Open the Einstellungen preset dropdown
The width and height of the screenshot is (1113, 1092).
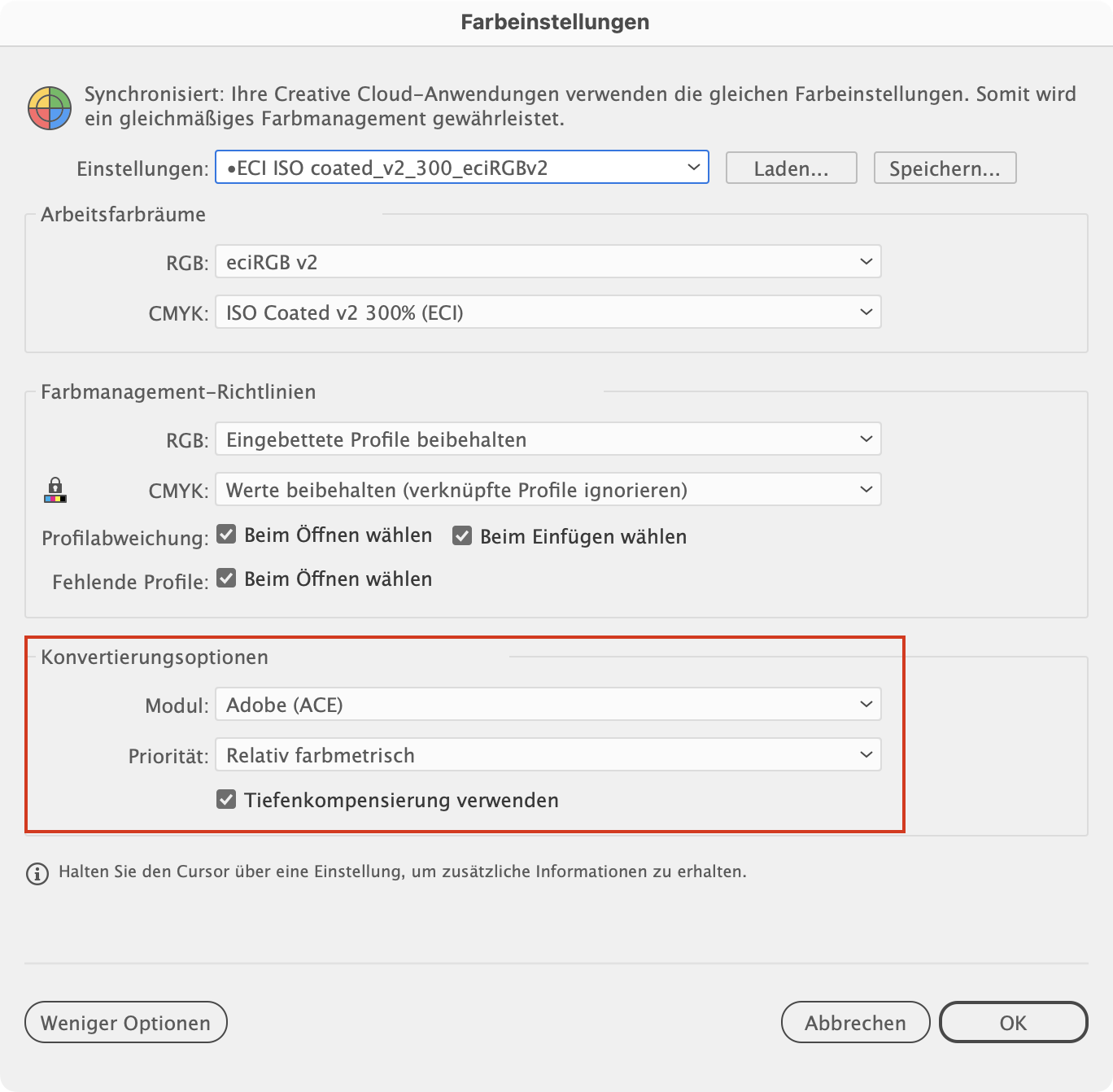462,168
